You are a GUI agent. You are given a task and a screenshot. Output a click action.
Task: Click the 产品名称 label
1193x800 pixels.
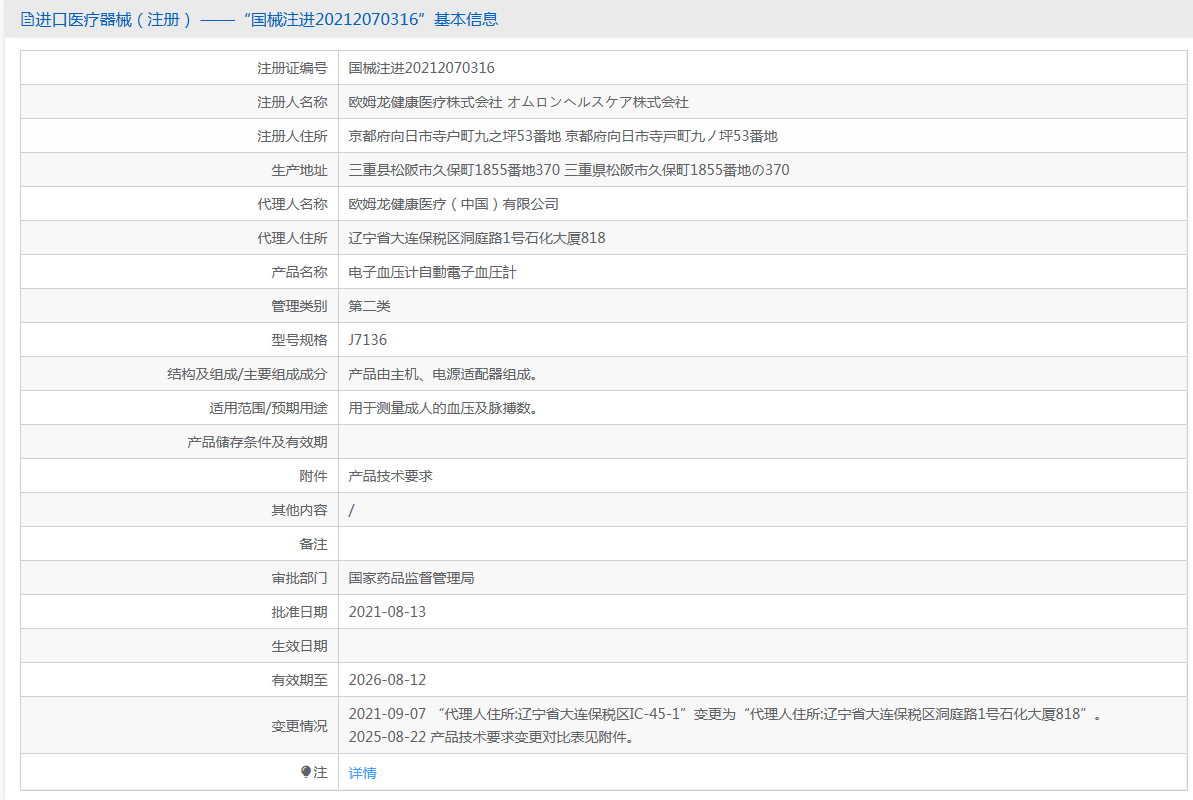point(299,272)
